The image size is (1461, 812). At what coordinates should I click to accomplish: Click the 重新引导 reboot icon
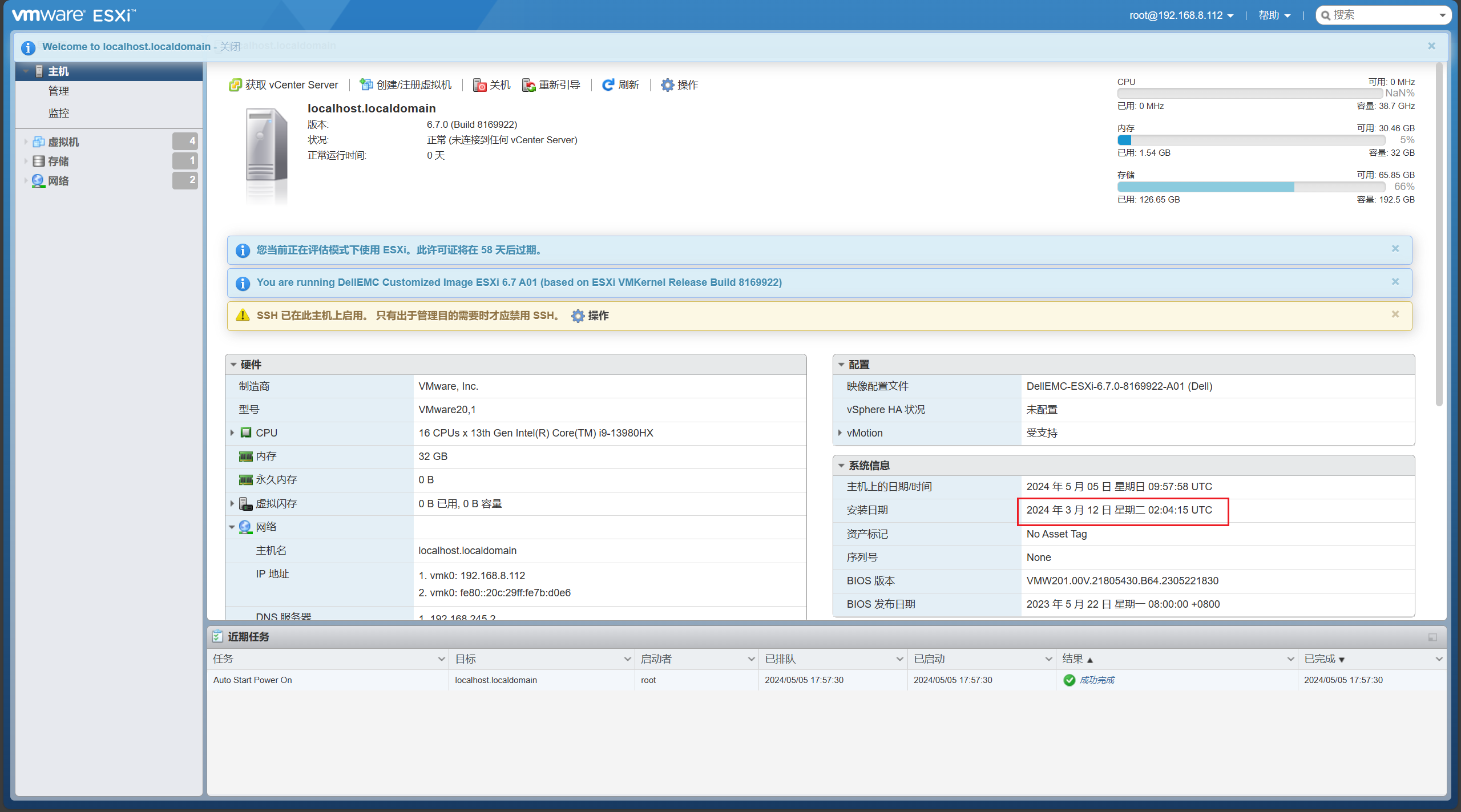[x=529, y=85]
